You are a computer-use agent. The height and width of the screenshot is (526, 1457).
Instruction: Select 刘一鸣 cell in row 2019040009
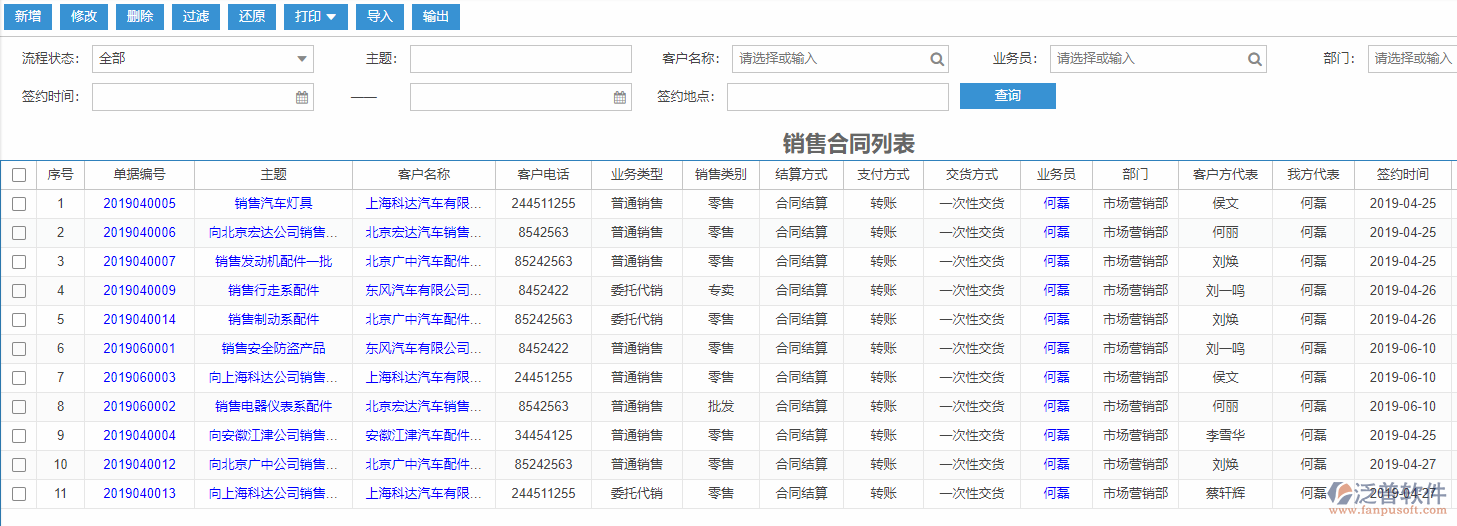1225,291
